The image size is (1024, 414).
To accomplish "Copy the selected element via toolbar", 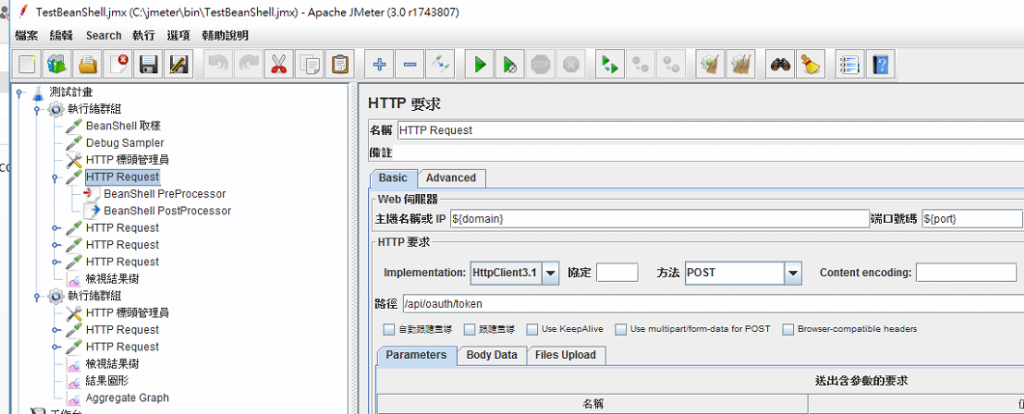I will click(x=309, y=64).
